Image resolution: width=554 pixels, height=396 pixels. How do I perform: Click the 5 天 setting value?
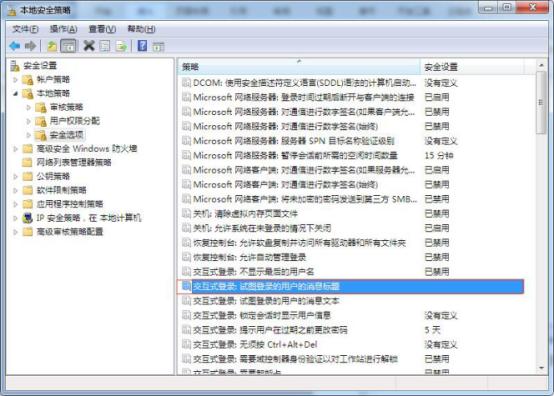pyautogui.click(x=432, y=330)
